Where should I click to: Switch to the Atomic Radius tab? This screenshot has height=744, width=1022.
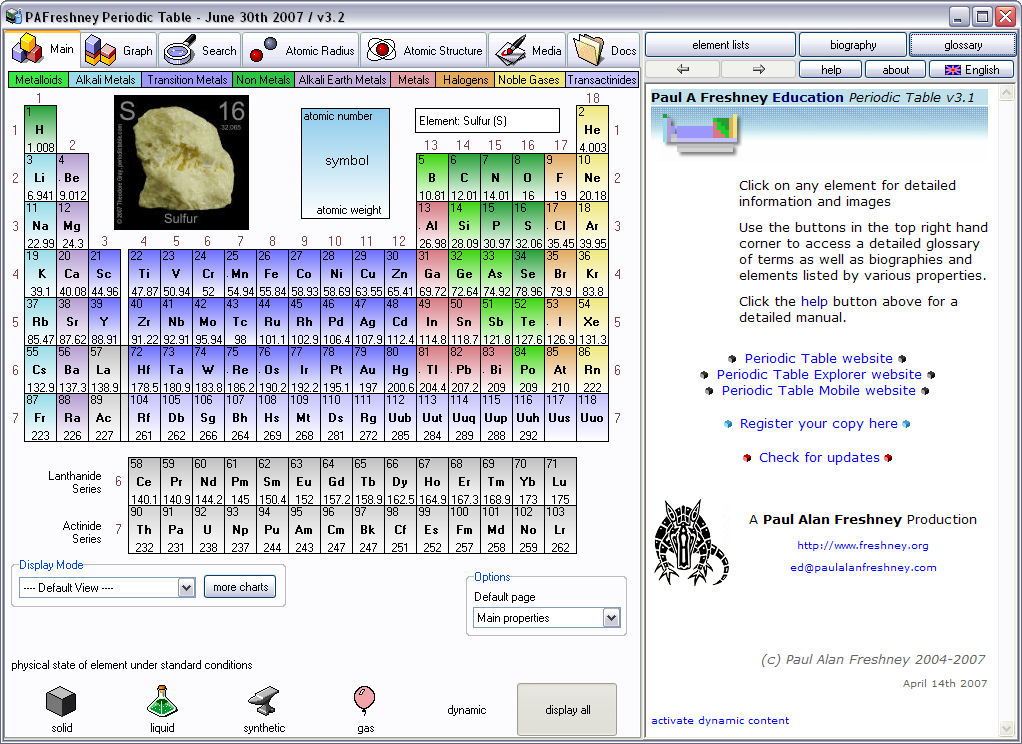tap(301, 50)
